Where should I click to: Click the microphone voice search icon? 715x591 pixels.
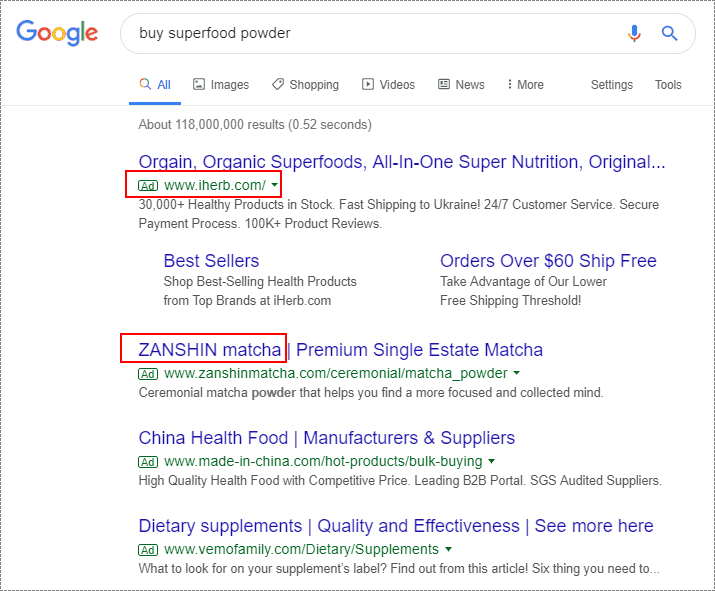pos(634,33)
